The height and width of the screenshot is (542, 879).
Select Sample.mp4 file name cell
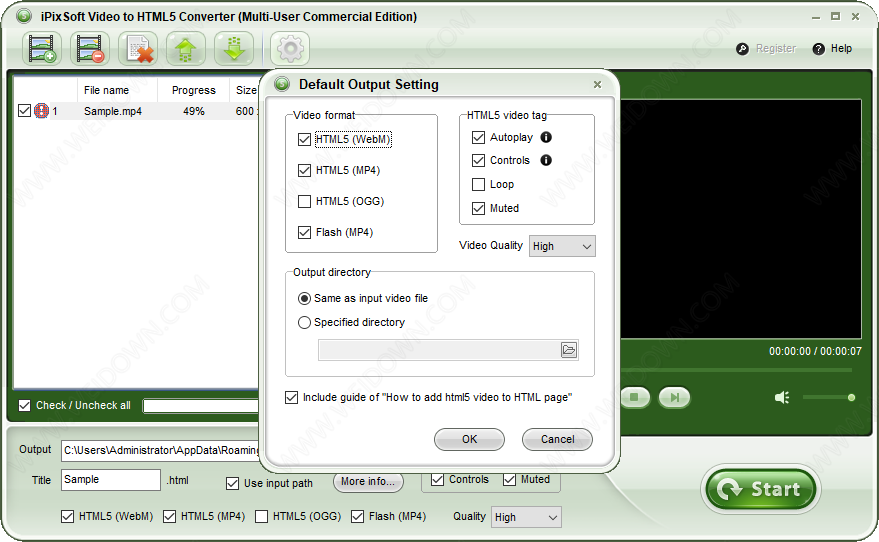coord(113,111)
